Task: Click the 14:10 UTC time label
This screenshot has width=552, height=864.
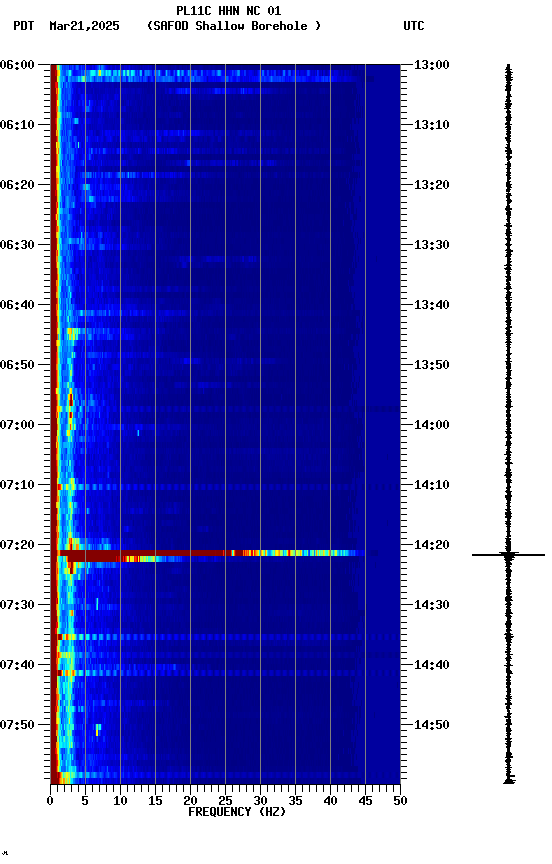Action: [432, 485]
